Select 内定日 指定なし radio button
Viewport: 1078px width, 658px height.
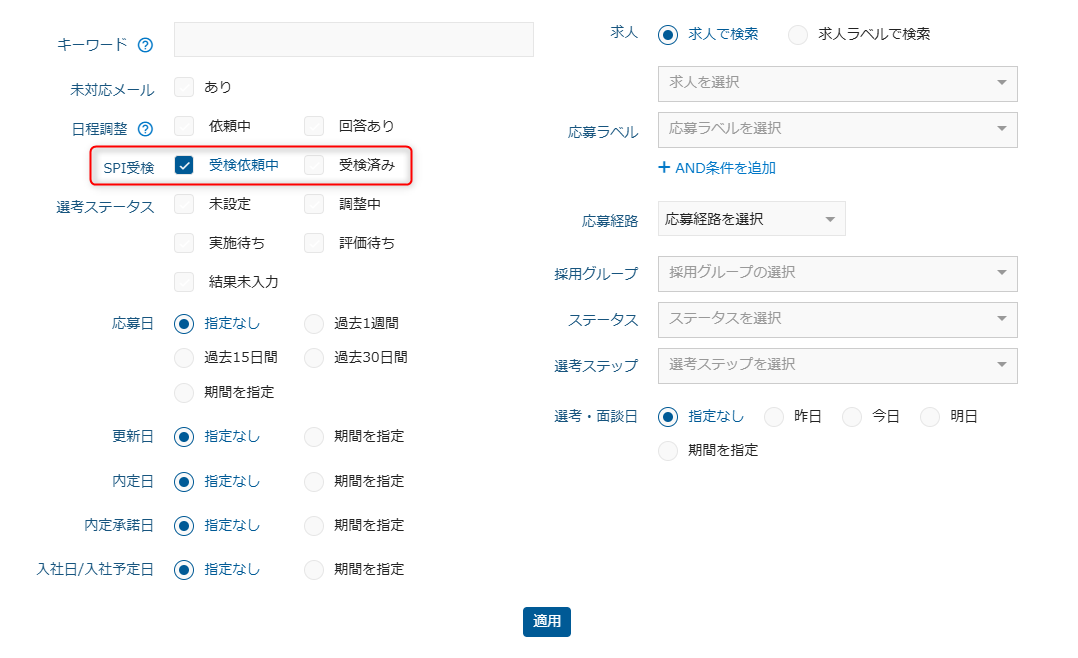click(x=184, y=481)
